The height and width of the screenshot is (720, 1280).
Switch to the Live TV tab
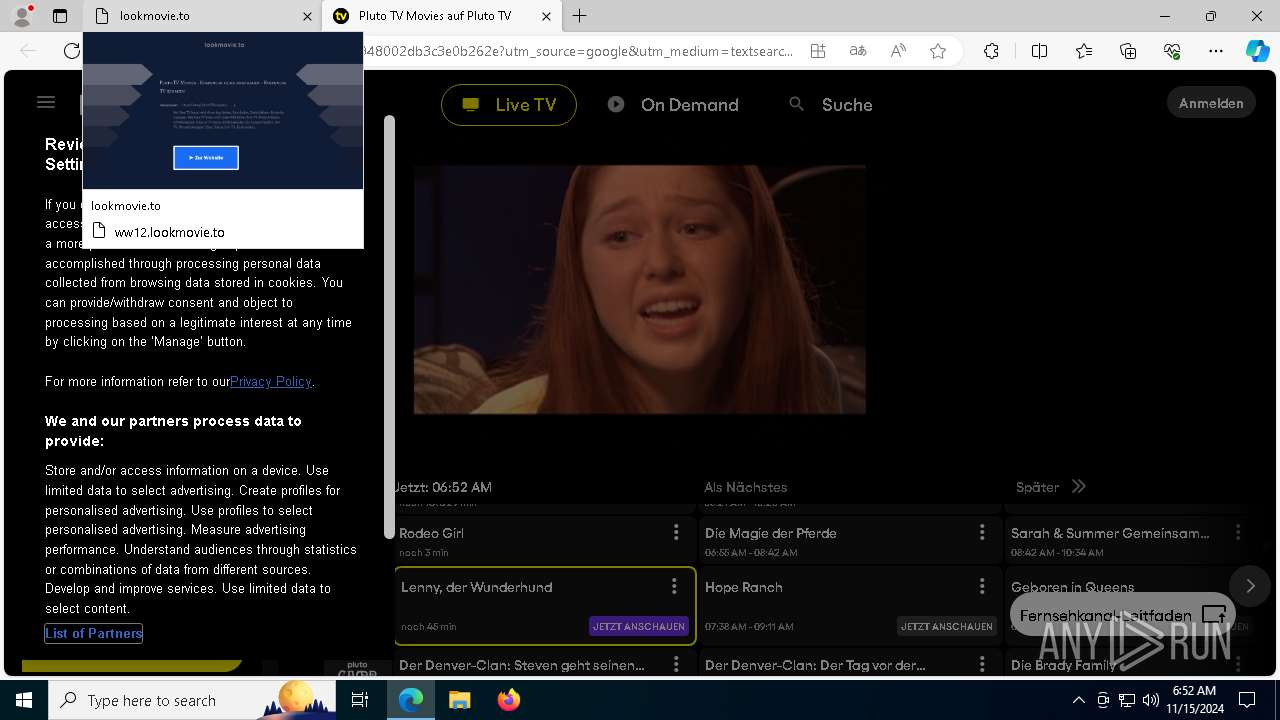(509, 105)
